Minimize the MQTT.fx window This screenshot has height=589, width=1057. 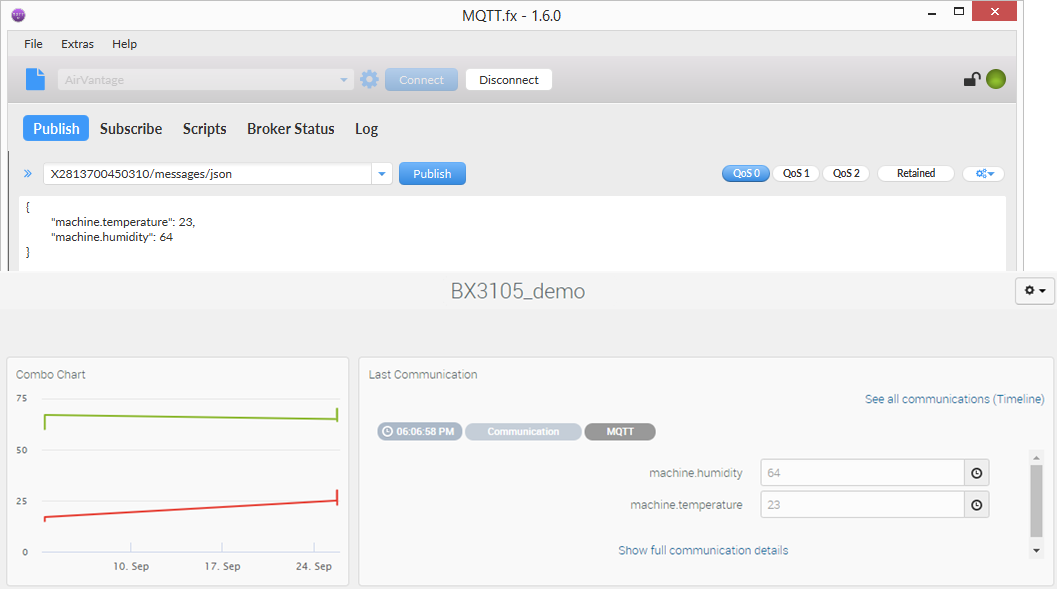932,13
